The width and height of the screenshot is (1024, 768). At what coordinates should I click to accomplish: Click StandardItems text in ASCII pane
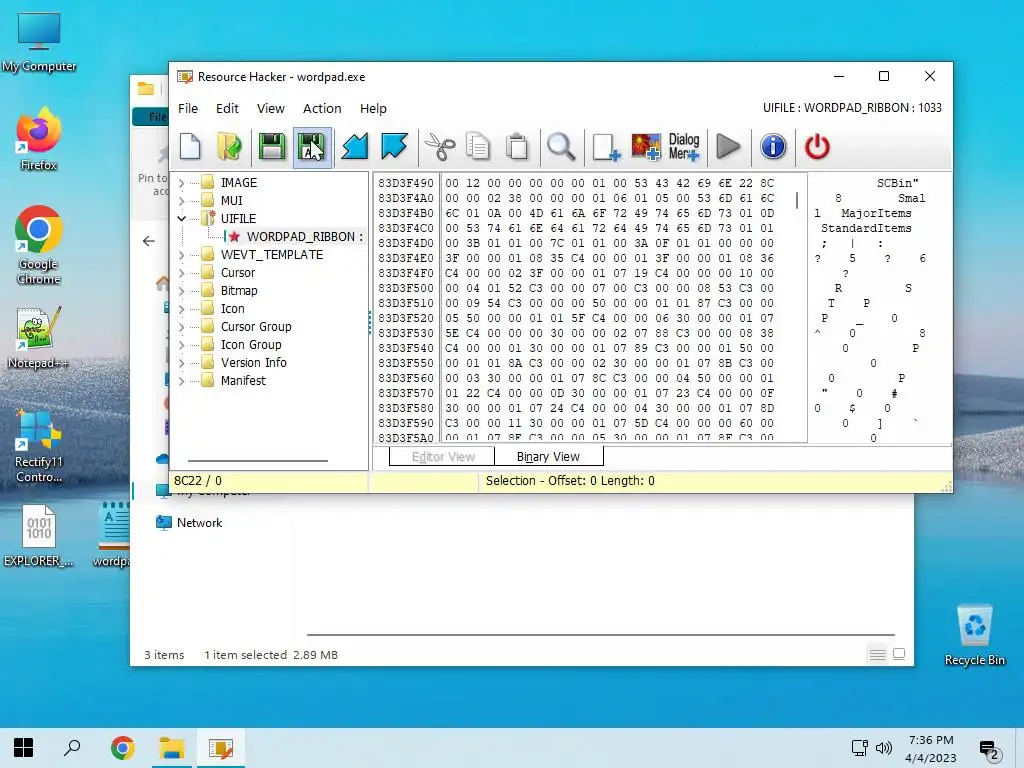(x=866, y=228)
